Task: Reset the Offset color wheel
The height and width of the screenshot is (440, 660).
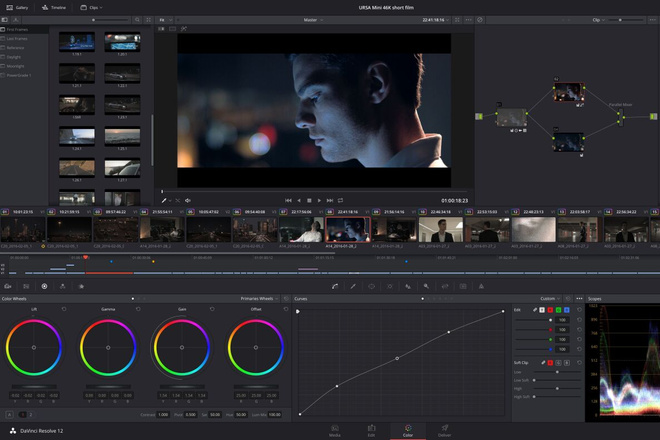Action: 286,309
